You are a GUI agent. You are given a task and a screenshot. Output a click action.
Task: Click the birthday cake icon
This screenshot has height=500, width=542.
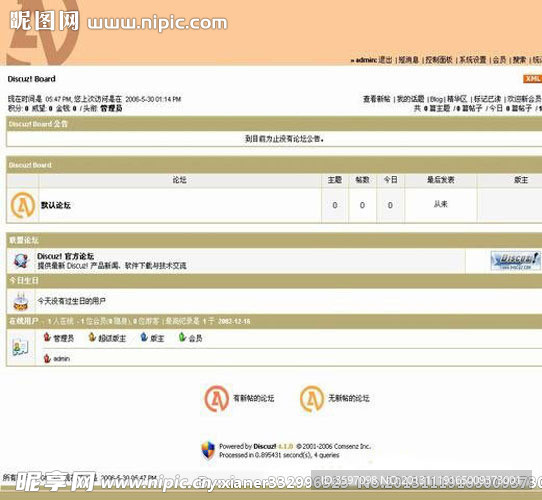20,301
